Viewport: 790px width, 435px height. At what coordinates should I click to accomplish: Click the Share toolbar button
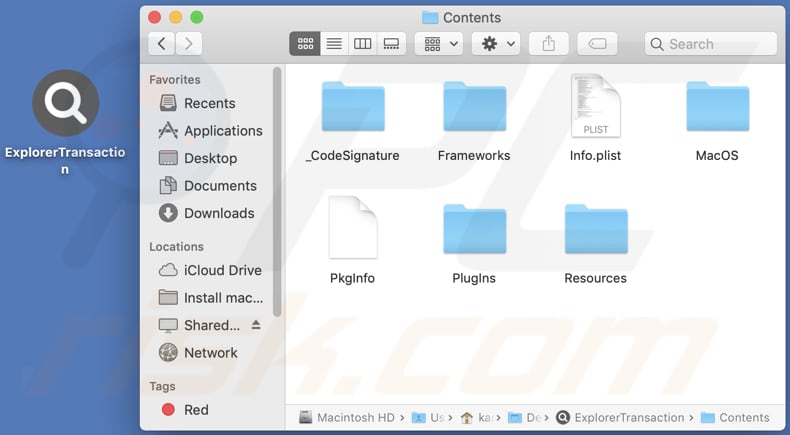[549, 44]
